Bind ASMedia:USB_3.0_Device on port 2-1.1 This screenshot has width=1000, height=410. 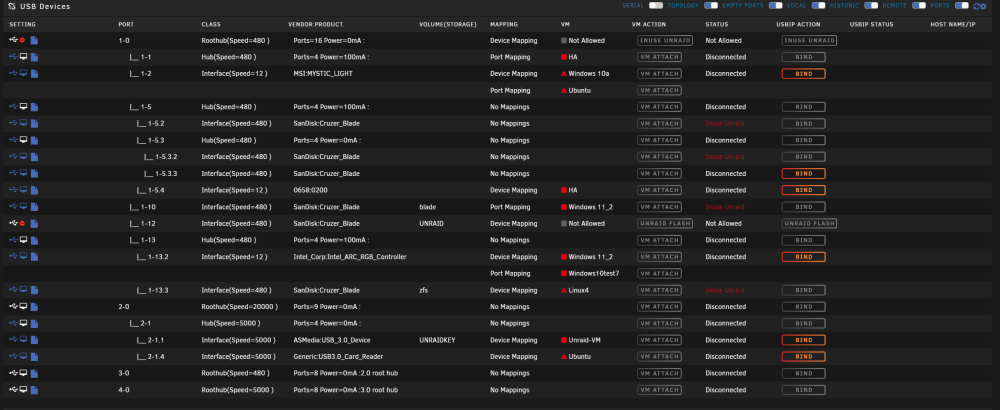click(x=804, y=340)
